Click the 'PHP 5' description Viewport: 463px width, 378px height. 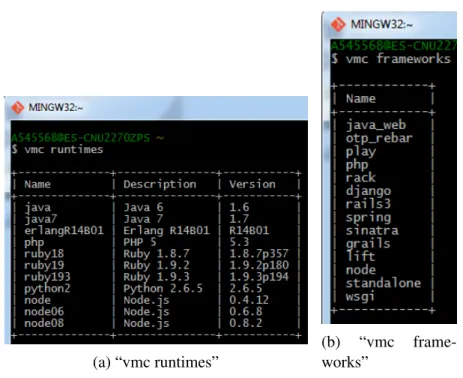pyautogui.click(x=140, y=242)
